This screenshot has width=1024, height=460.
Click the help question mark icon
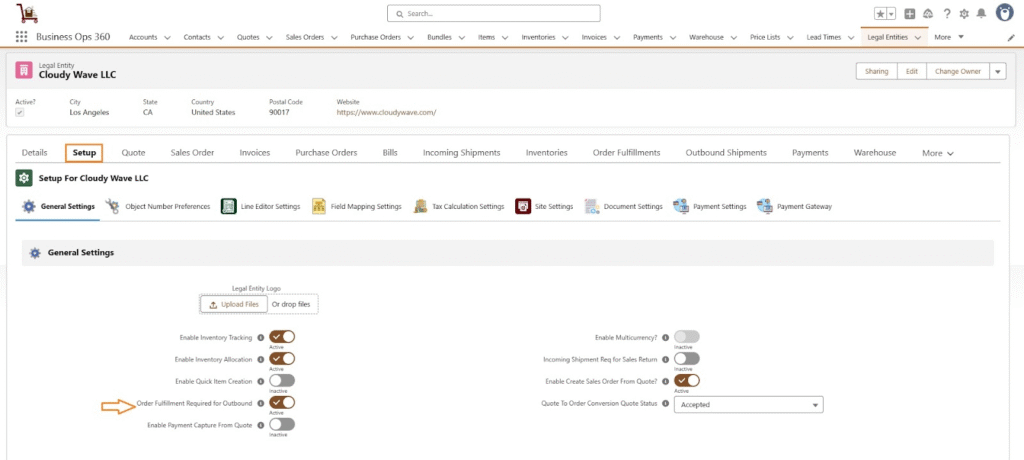(946, 14)
